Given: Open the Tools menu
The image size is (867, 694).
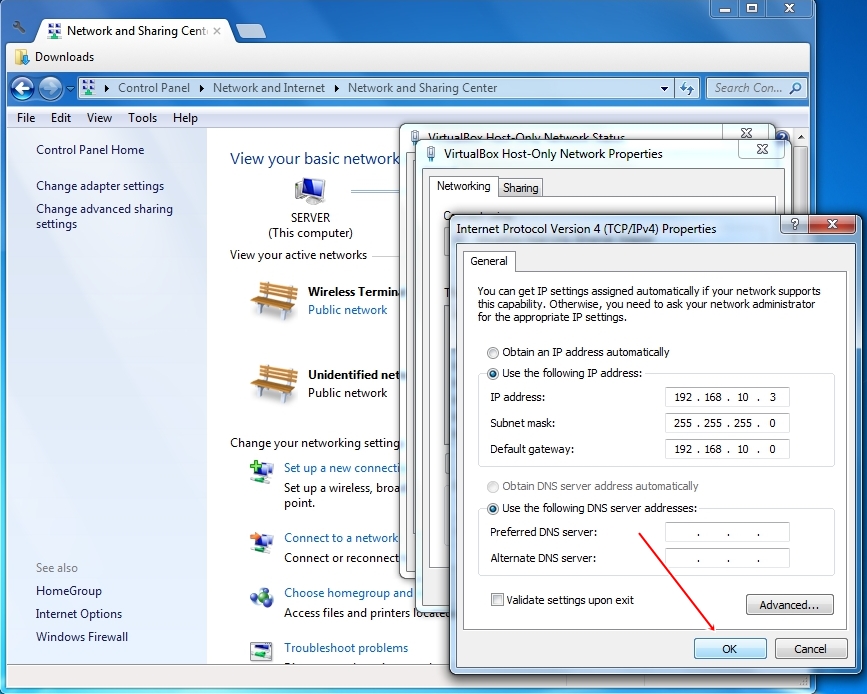Looking at the screenshot, I should click(x=143, y=118).
